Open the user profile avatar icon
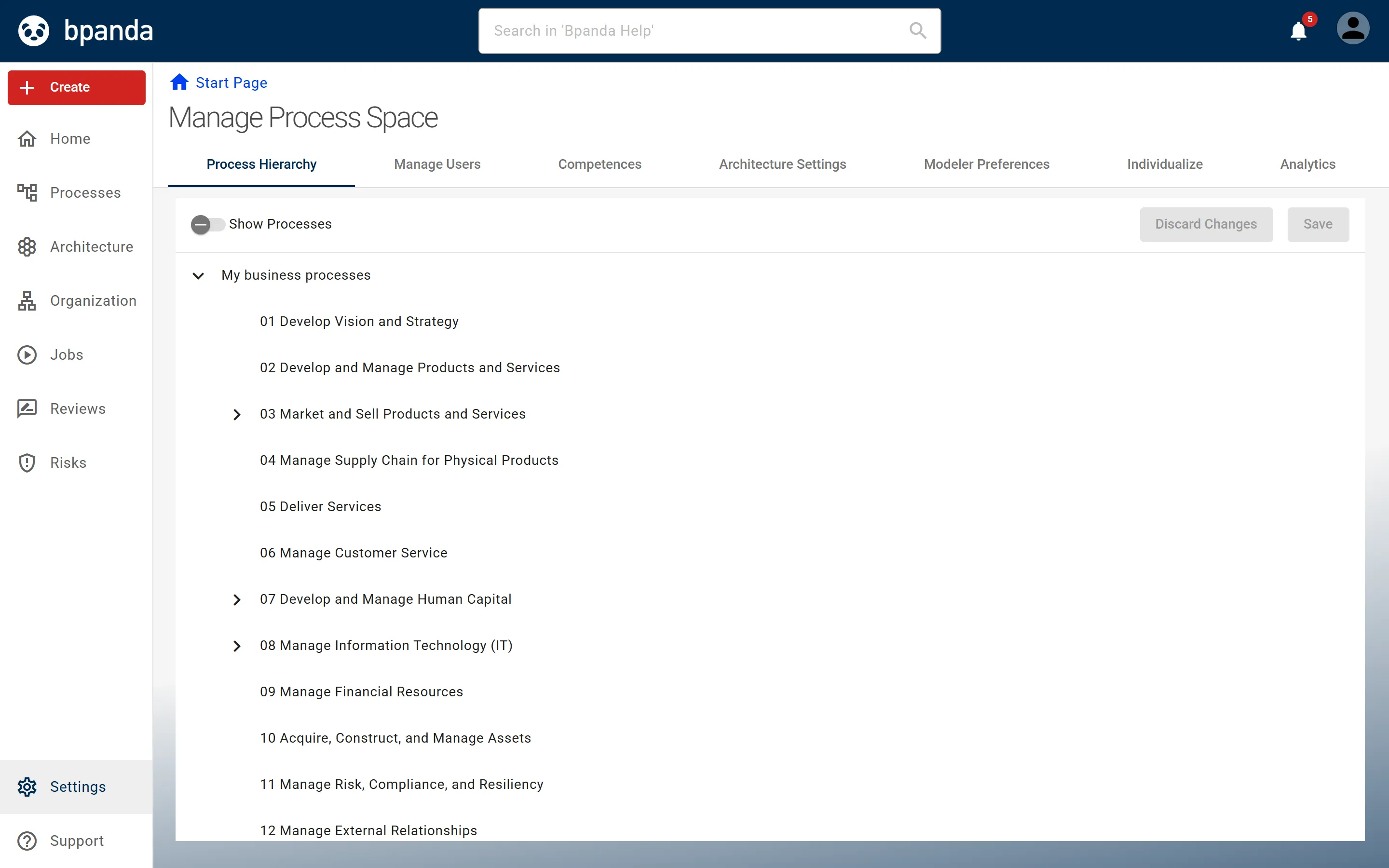Image resolution: width=1389 pixels, height=868 pixels. click(1353, 29)
